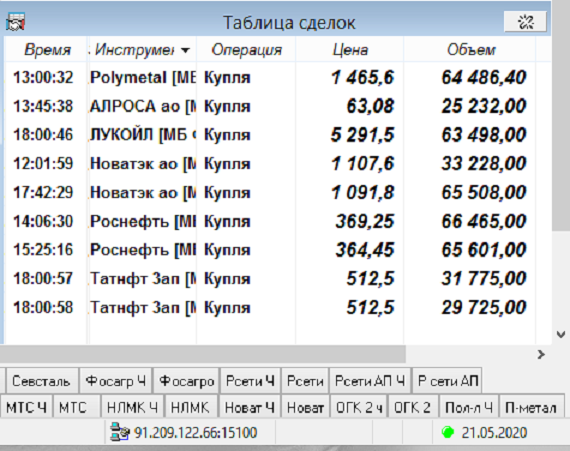570x451 pixels.
Task: Click the Новатэк ао row at 12:01:59
Action: pos(270,164)
